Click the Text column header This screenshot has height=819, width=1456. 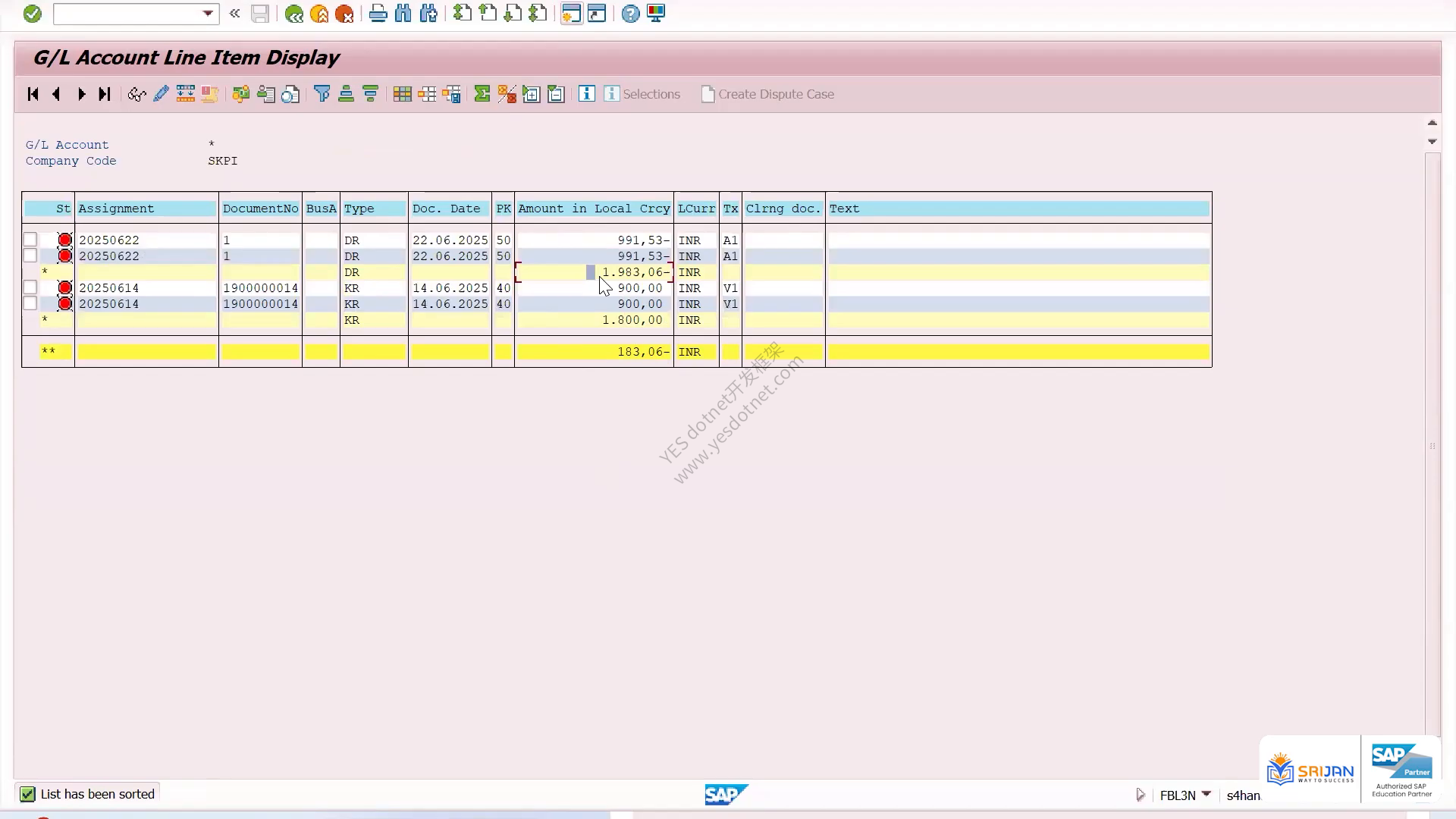[1018, 209]
